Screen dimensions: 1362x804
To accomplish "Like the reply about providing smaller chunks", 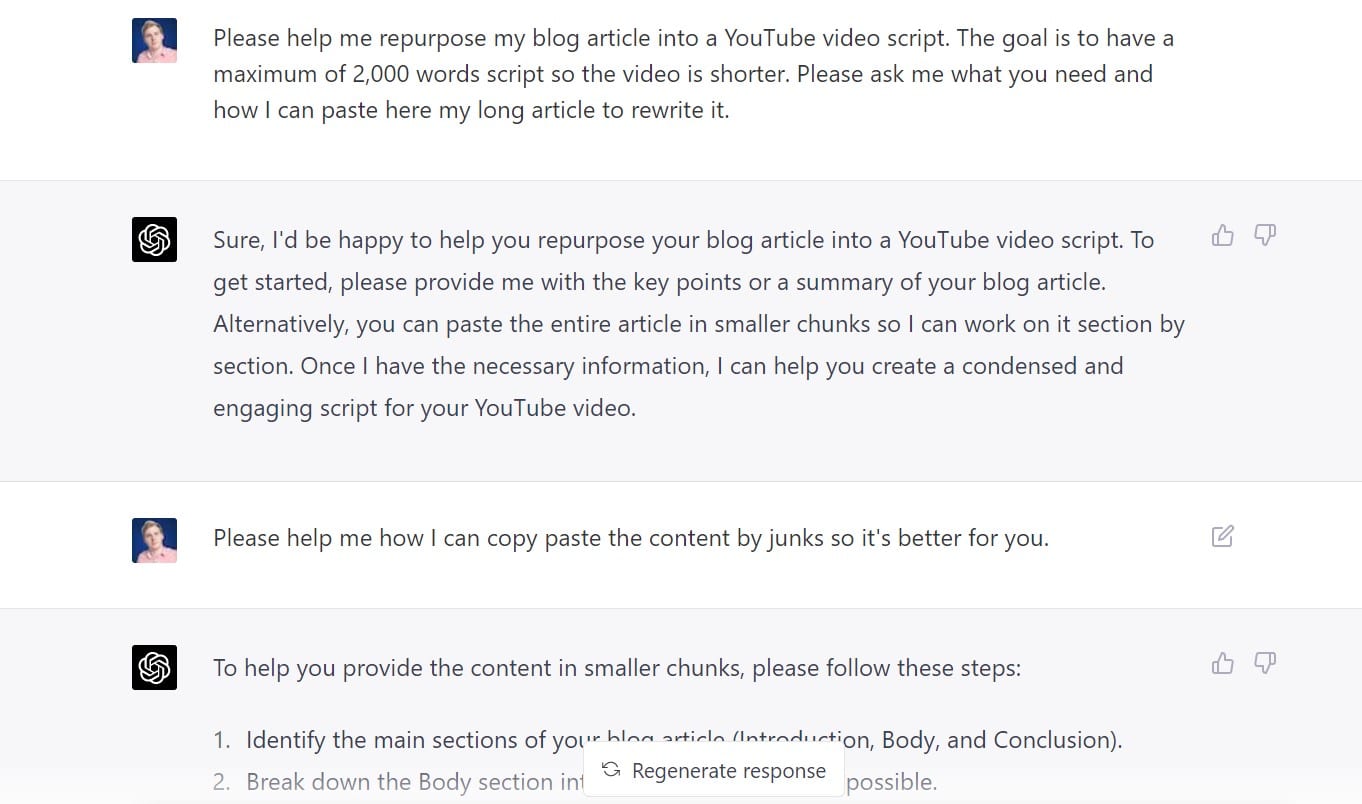I will [x=1222, y=663].
